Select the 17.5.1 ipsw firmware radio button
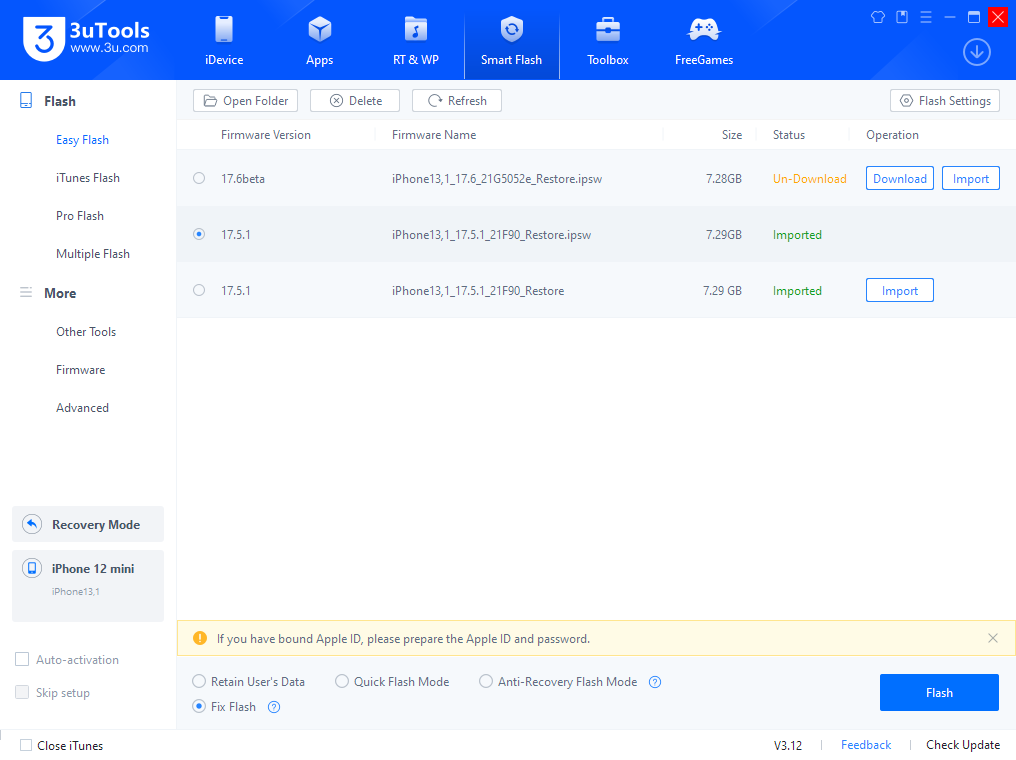The width and height of the screenshot is (1016, 760). click(199, 234)
